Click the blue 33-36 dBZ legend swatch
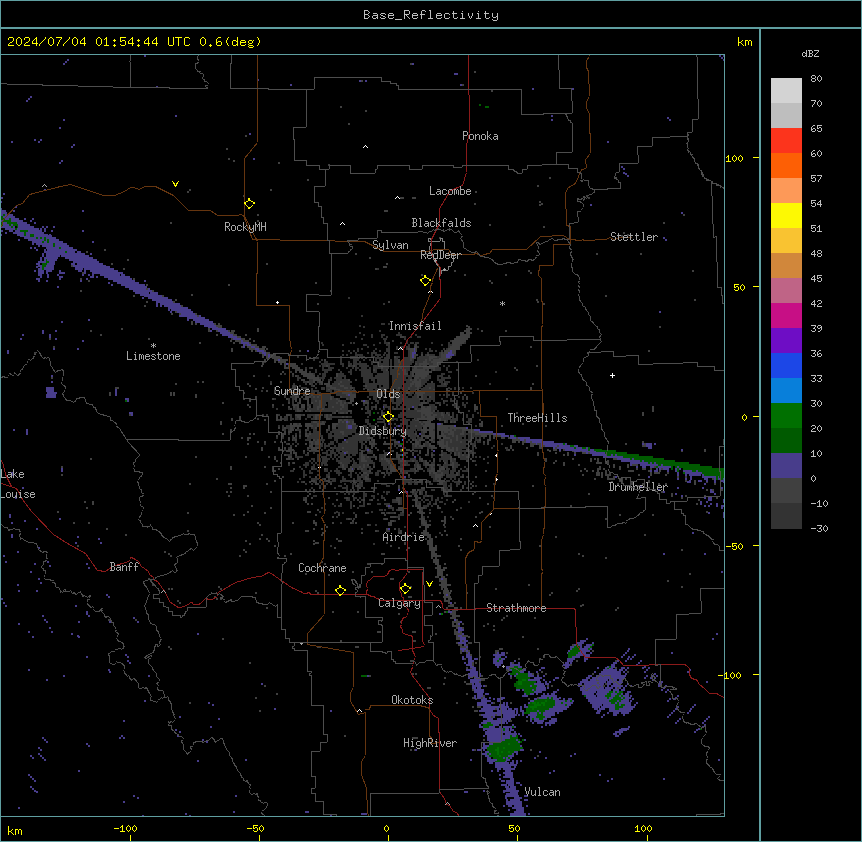862x842 pixels. pyautogui.click(x=786, y=366)
